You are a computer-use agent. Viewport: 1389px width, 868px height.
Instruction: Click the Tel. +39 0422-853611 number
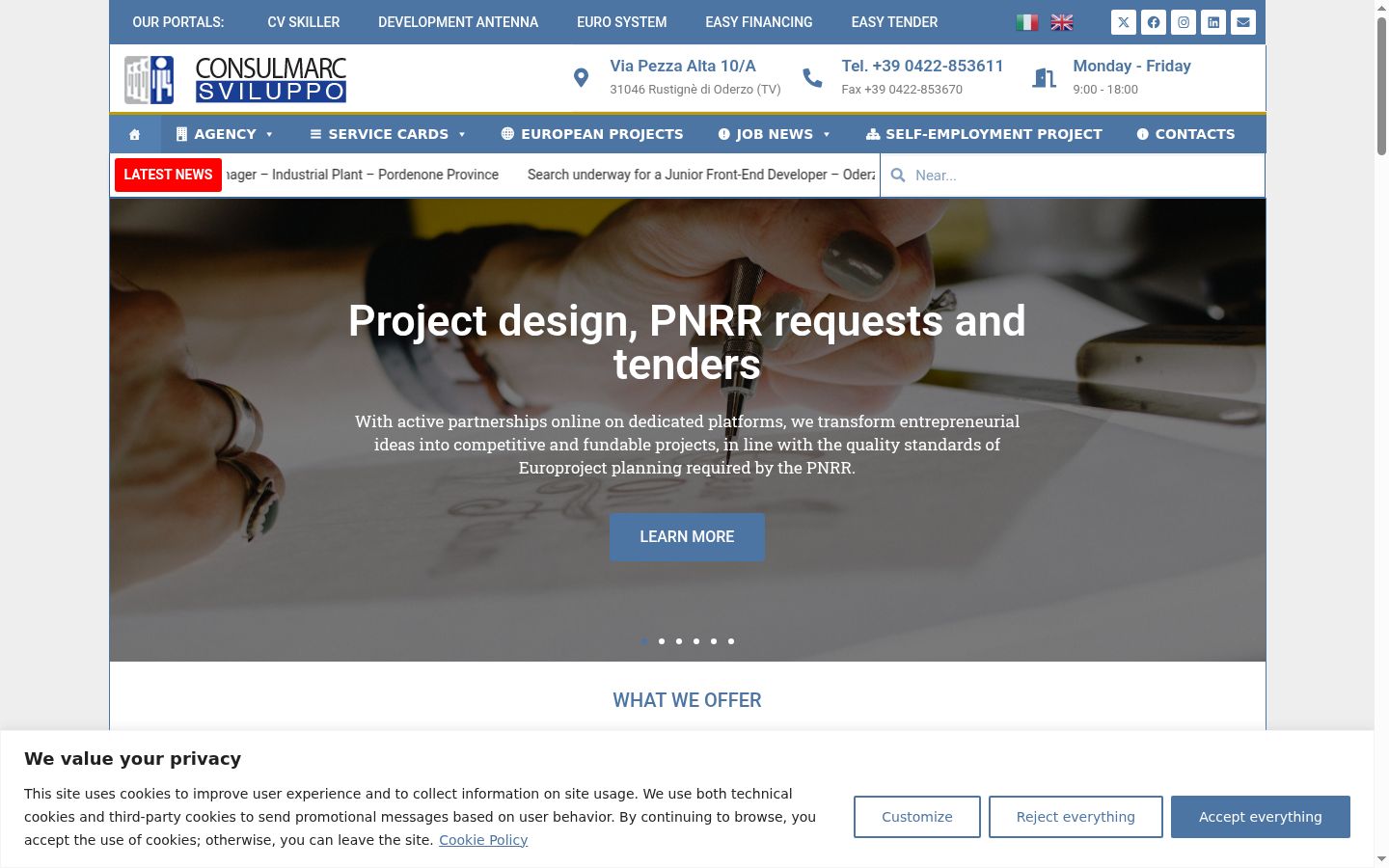922,66
